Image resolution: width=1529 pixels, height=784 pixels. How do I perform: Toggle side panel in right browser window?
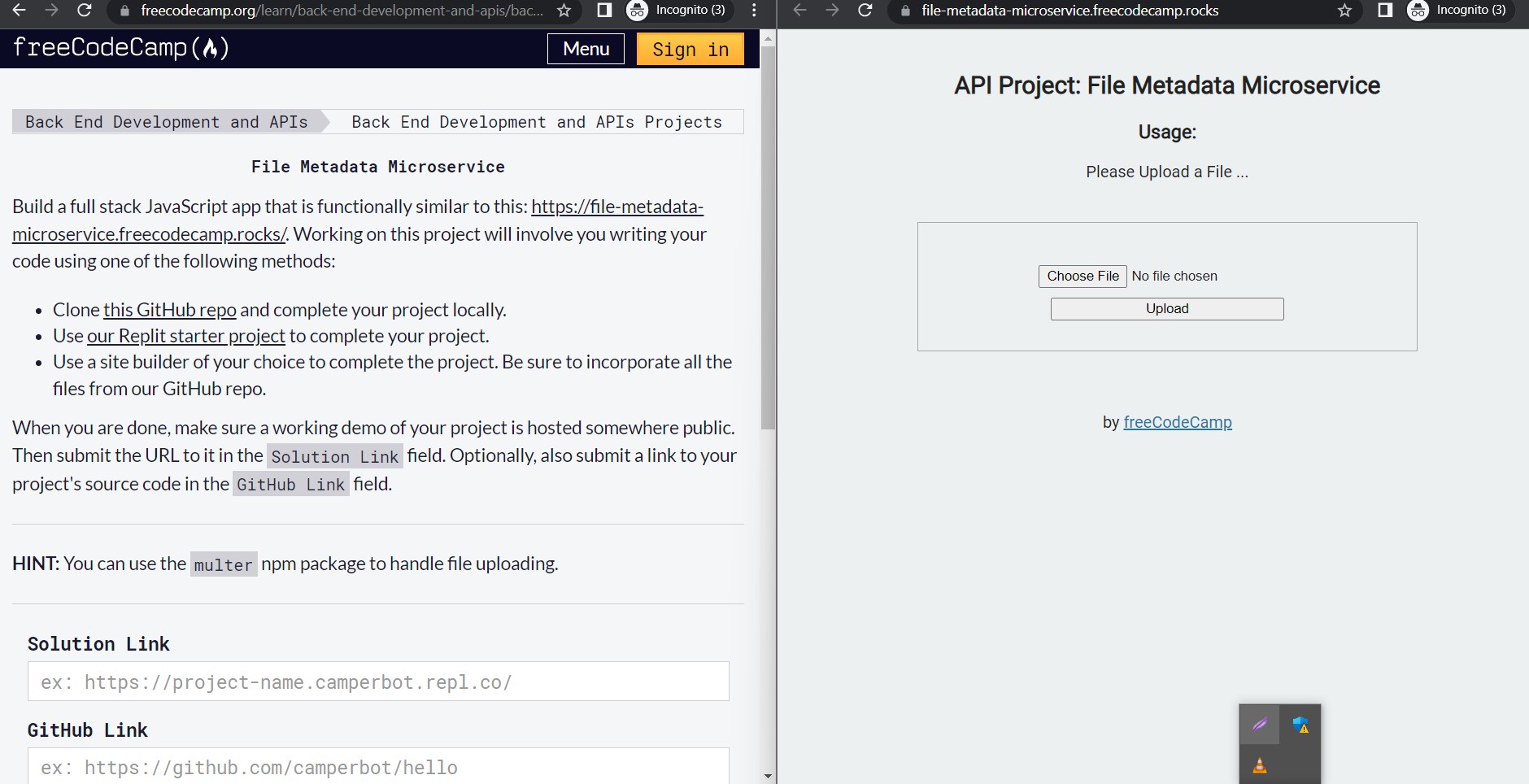click(x=1385, y=11)
